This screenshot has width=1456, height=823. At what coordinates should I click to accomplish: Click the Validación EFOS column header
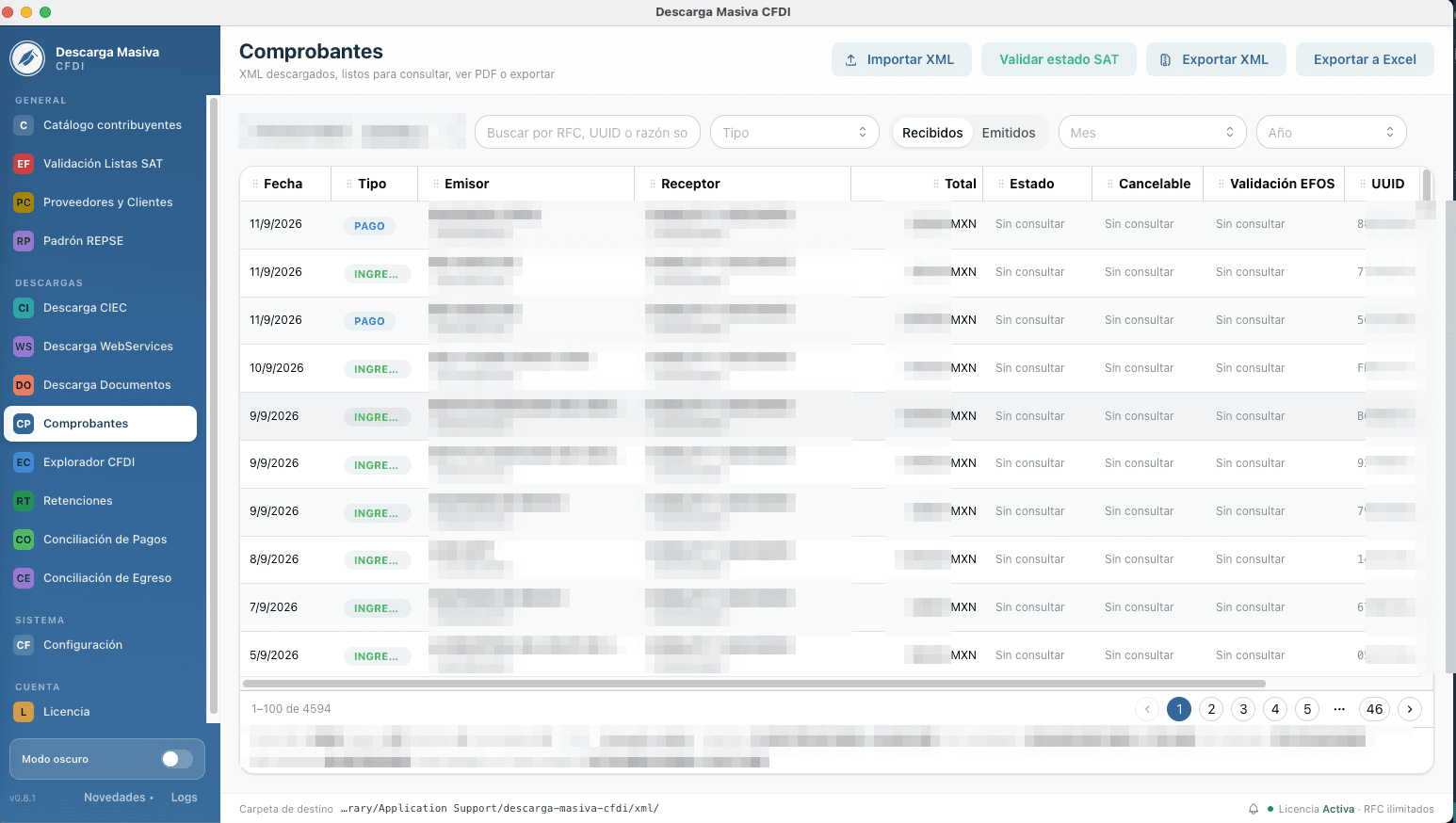[x=1274, y=184]
